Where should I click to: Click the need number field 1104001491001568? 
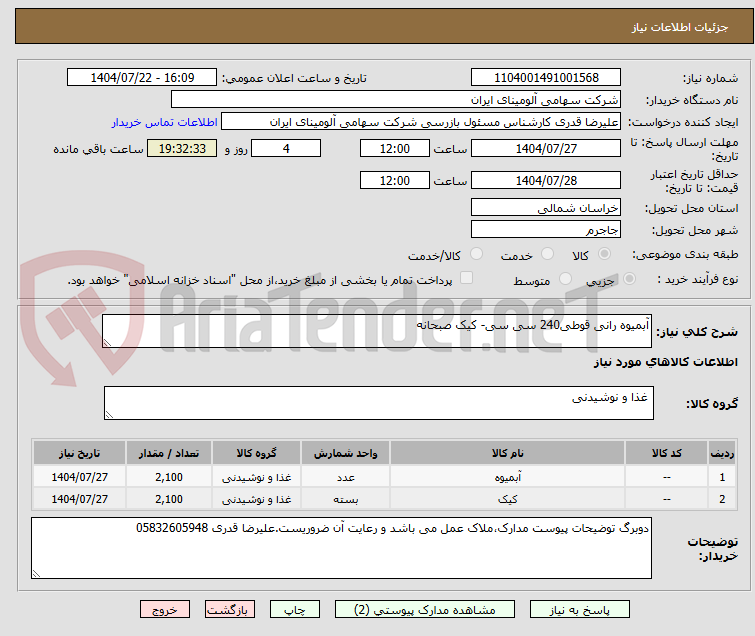point(546,78)
